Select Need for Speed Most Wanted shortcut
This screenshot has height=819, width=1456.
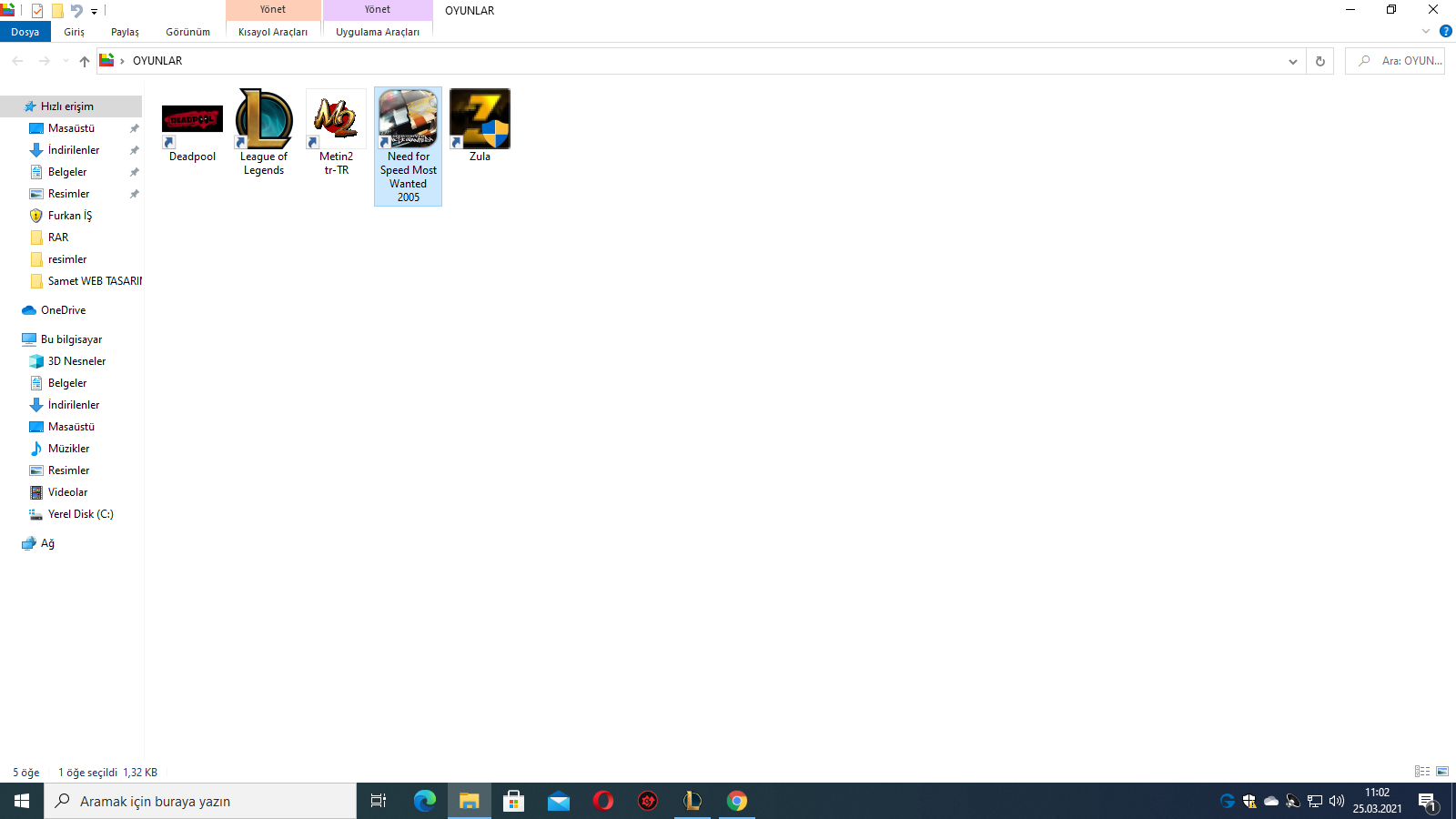408,147
